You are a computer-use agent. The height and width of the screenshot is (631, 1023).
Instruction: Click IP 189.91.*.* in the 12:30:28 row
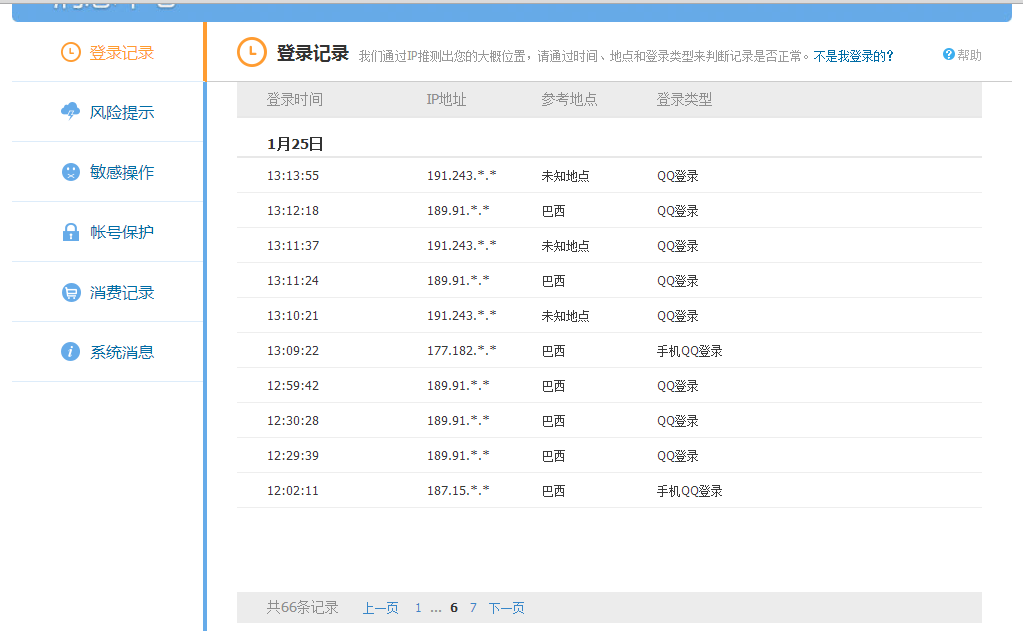pos(458,421)
